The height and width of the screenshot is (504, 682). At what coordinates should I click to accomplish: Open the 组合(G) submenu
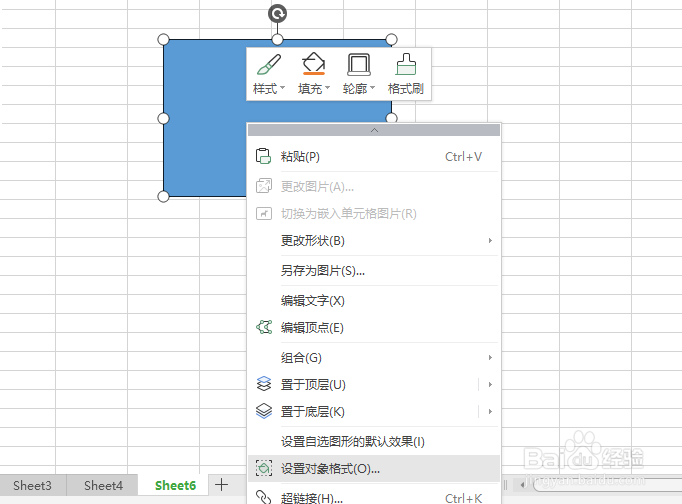[374, 357]
